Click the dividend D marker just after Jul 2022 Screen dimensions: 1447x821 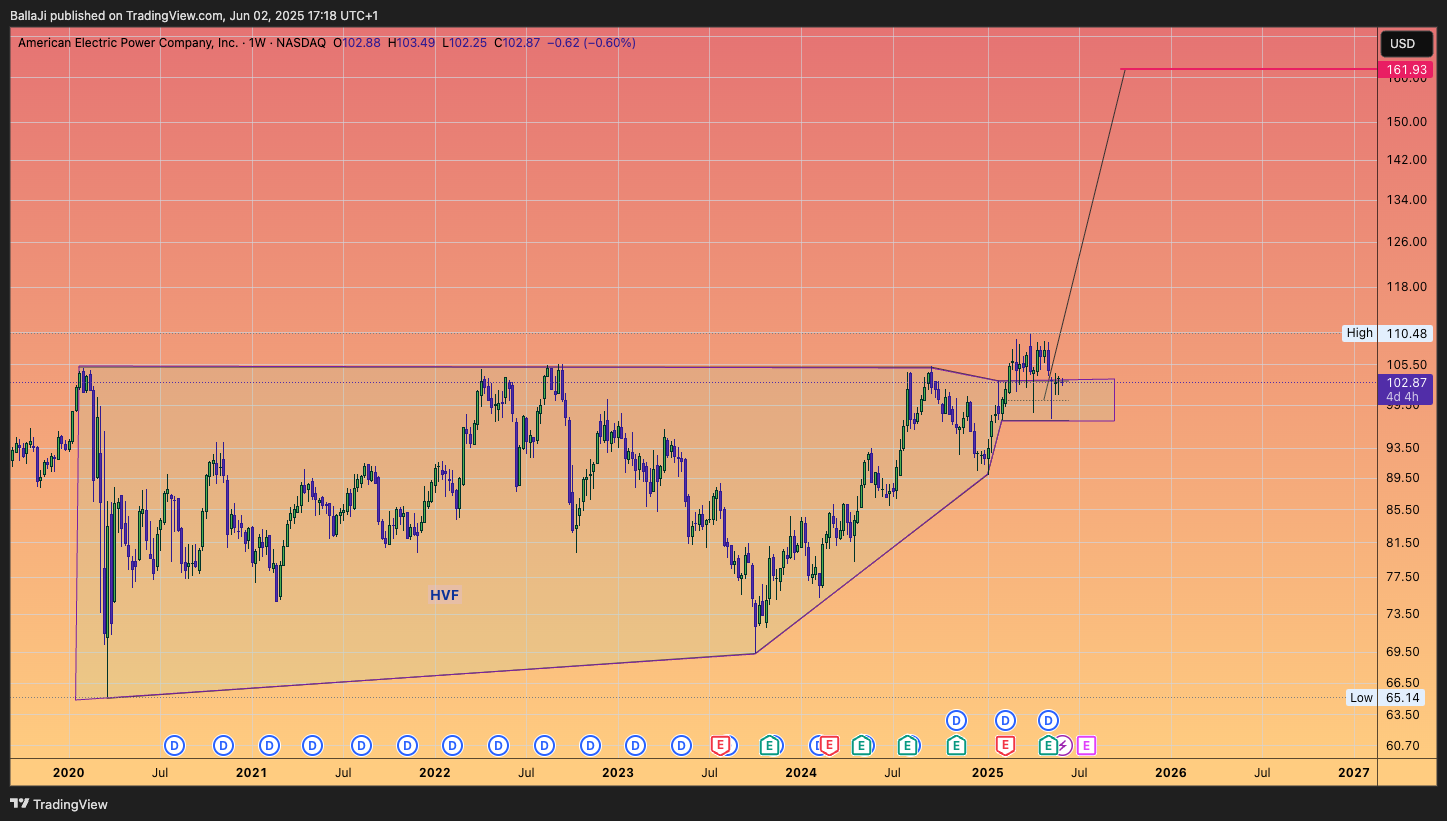click(544, 745)
